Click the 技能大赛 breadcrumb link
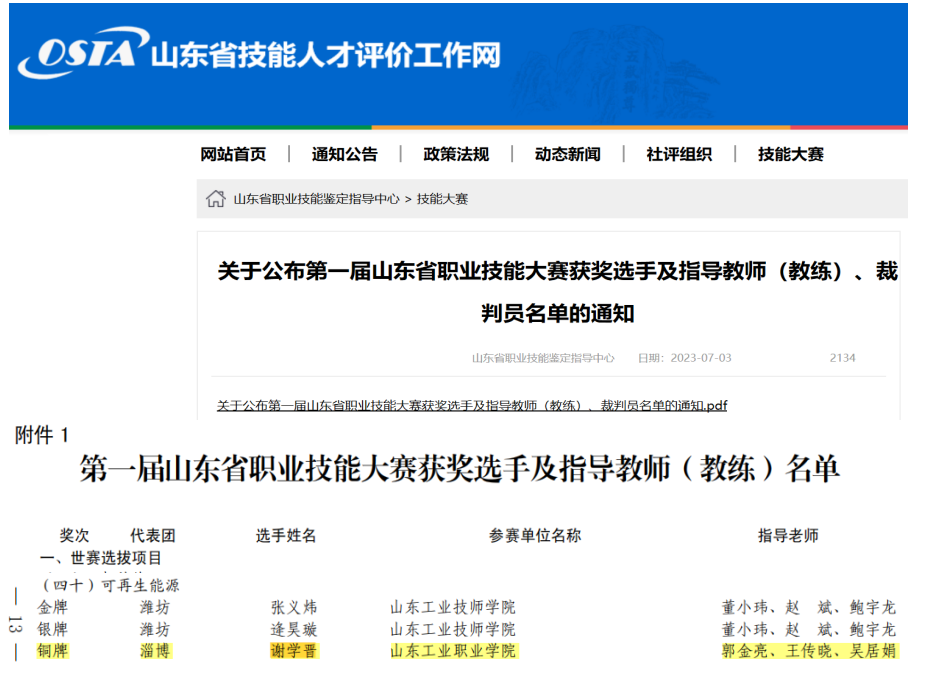Screen dimensions: 949x687 tap(442, 199)
